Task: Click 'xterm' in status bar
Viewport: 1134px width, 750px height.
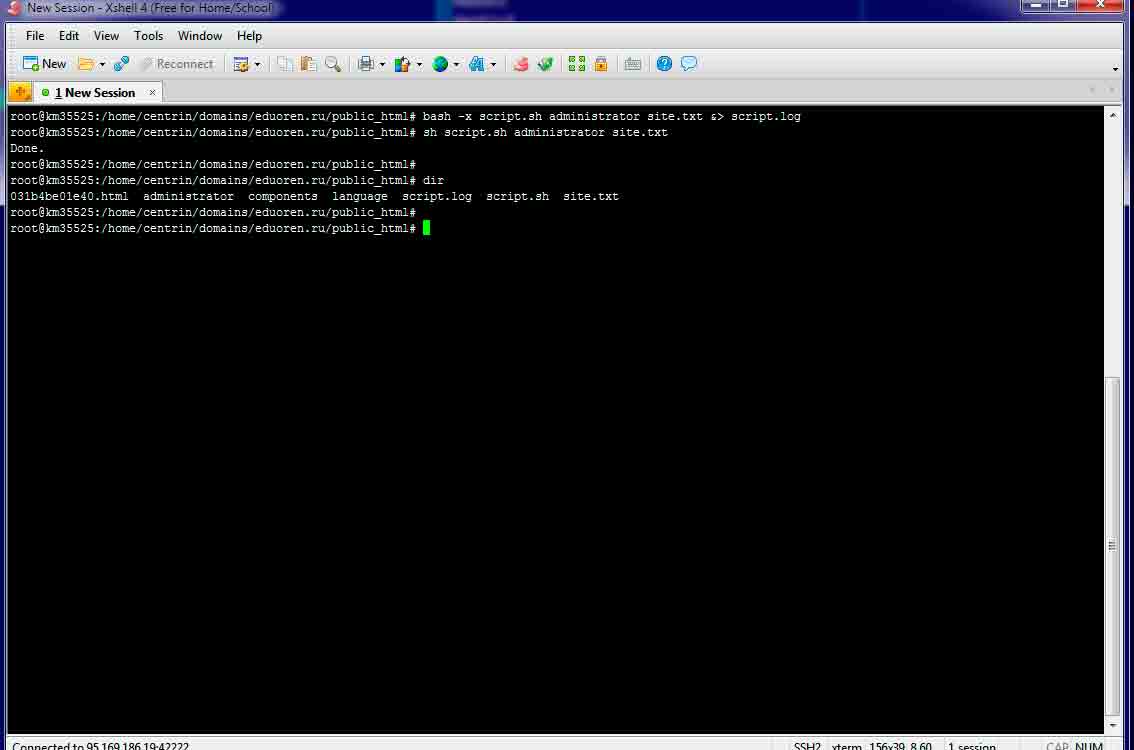Action: (846, 746)
